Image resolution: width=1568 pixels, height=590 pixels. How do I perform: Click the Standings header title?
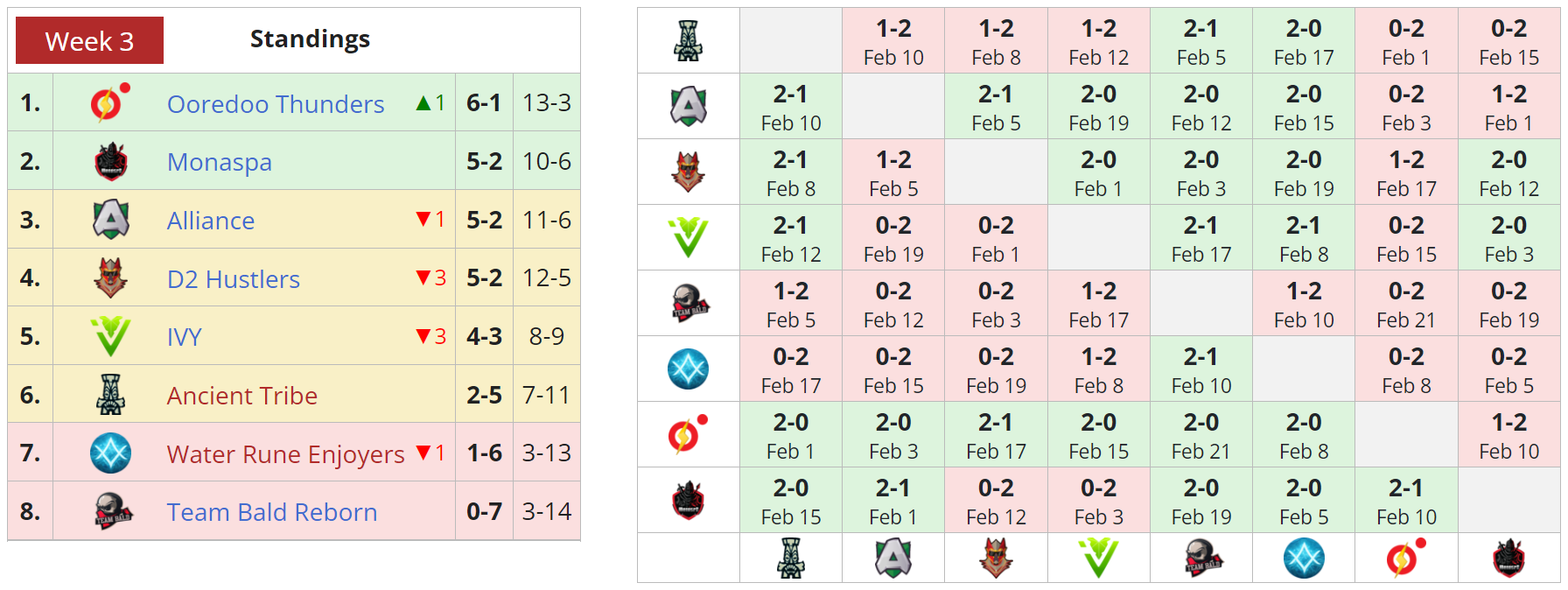click(310, 39)
